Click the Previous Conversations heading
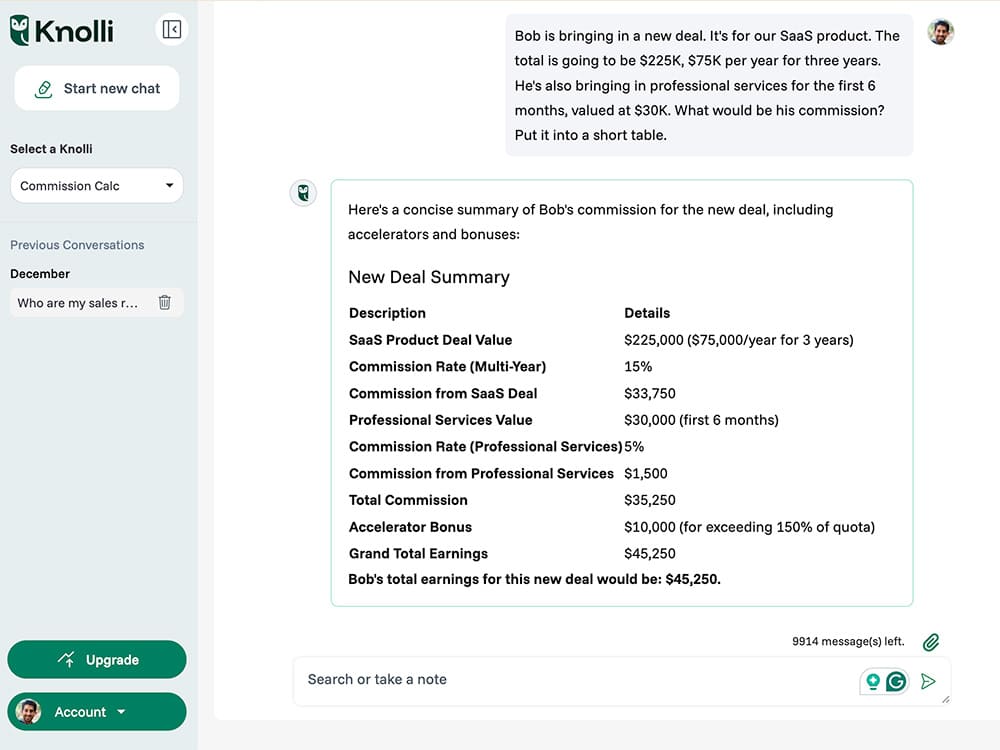The image size is (1000, 750). [x=77, y=245]
